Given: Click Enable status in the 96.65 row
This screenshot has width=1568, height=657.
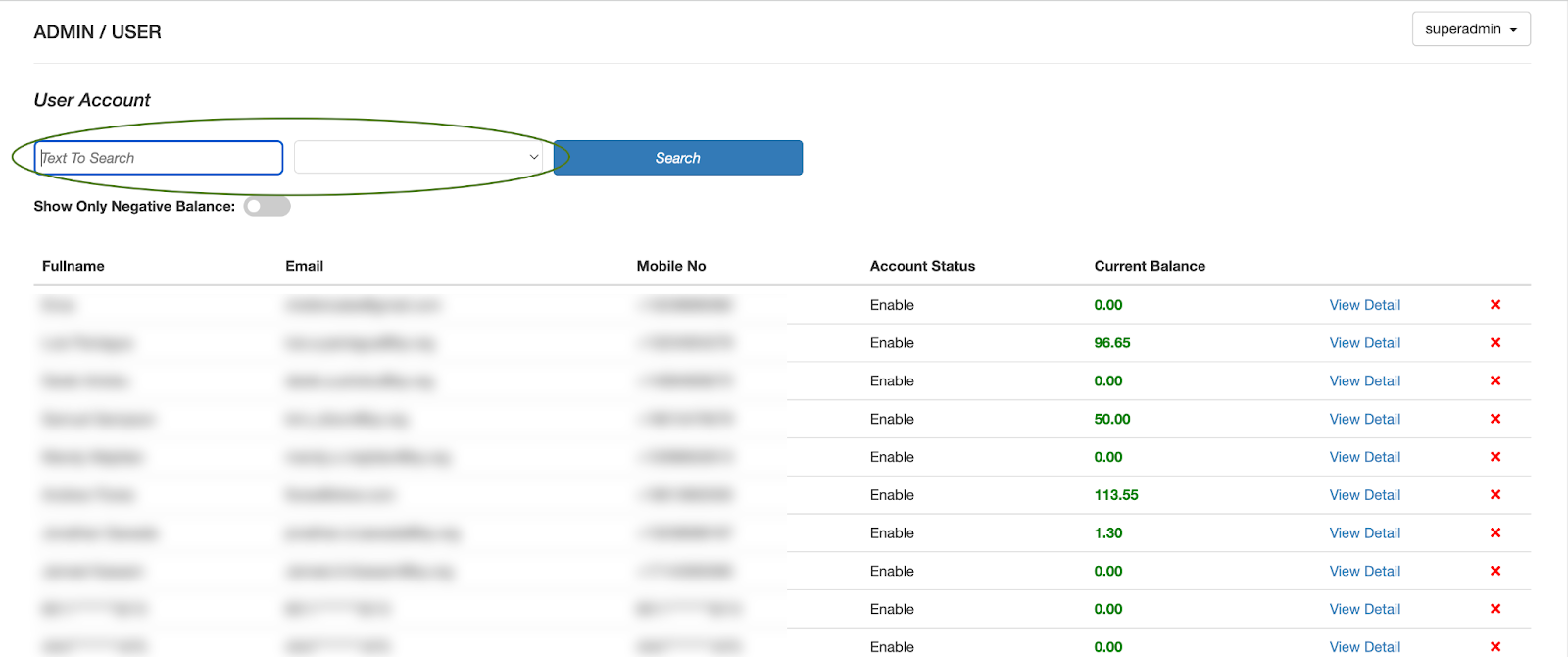Looking at the screenshot, I should (892, 343).
